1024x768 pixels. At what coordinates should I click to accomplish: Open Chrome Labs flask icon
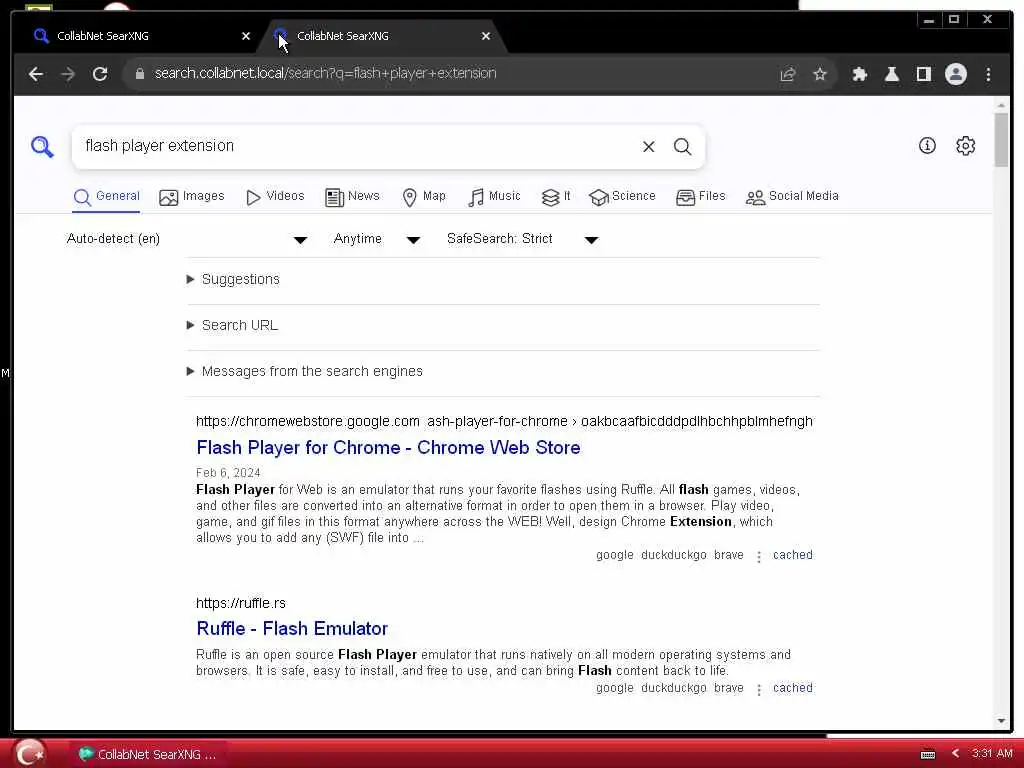point(891,74)
